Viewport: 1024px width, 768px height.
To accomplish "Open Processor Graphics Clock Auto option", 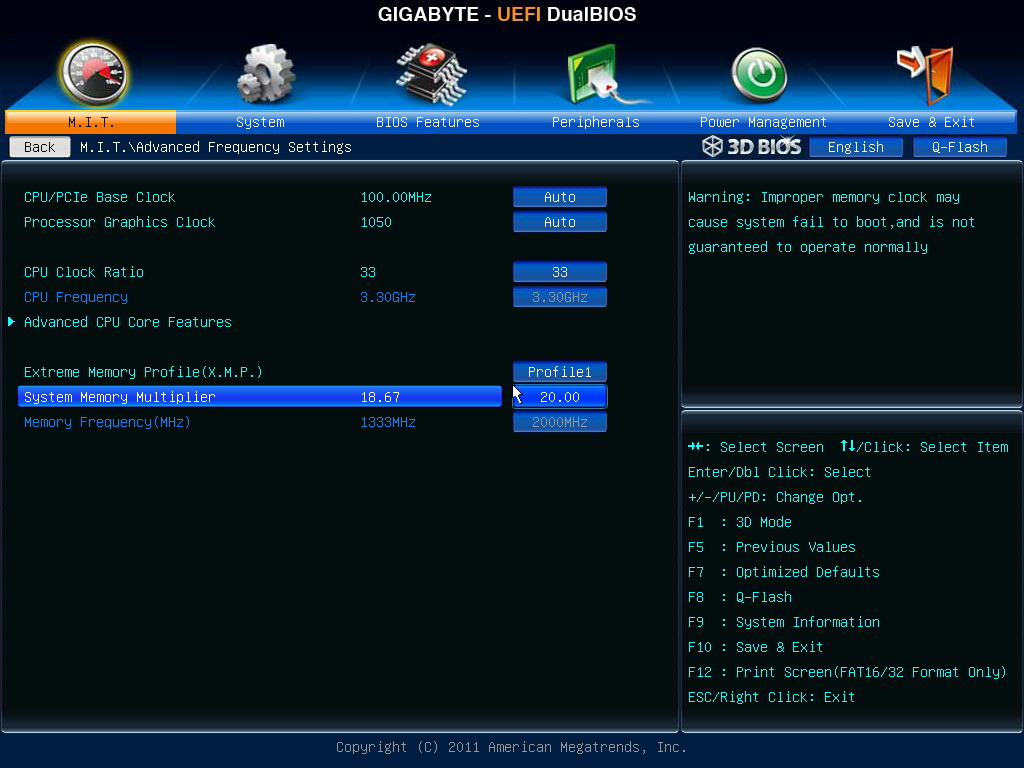I will tap(560, 222).
